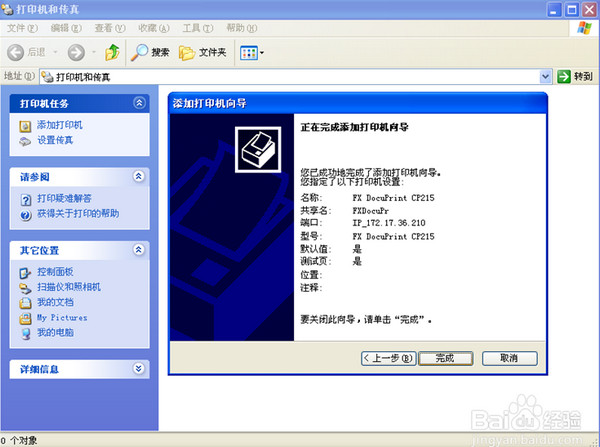Open the 文件 (File) menu

pos(22,28)
